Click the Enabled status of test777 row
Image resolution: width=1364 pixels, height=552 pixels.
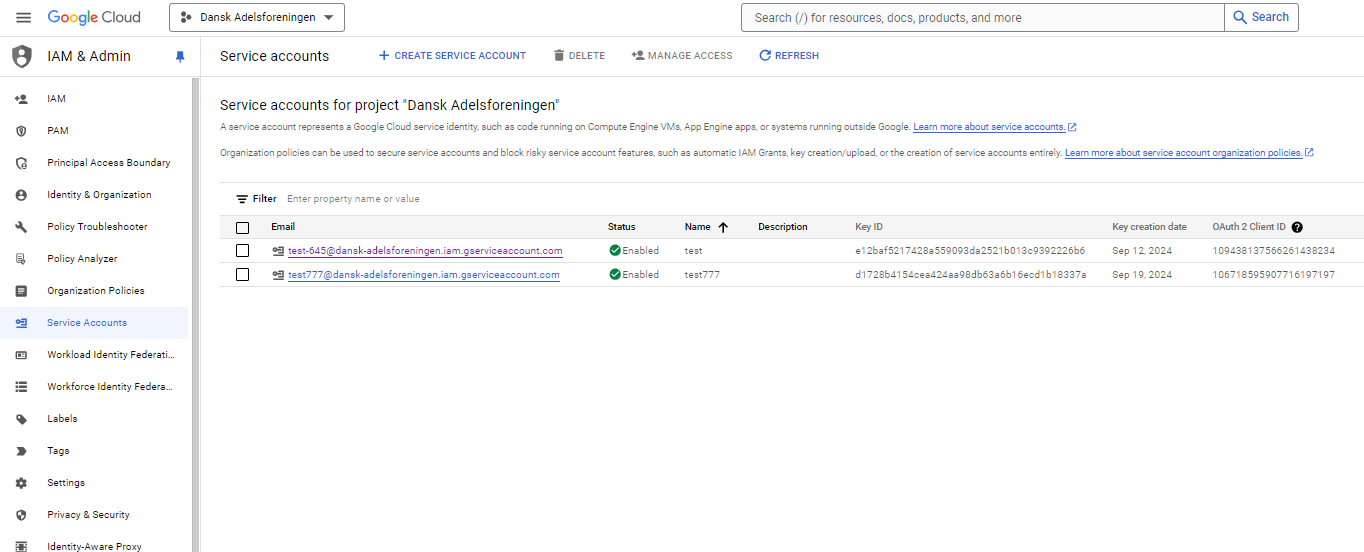[634, 275]
